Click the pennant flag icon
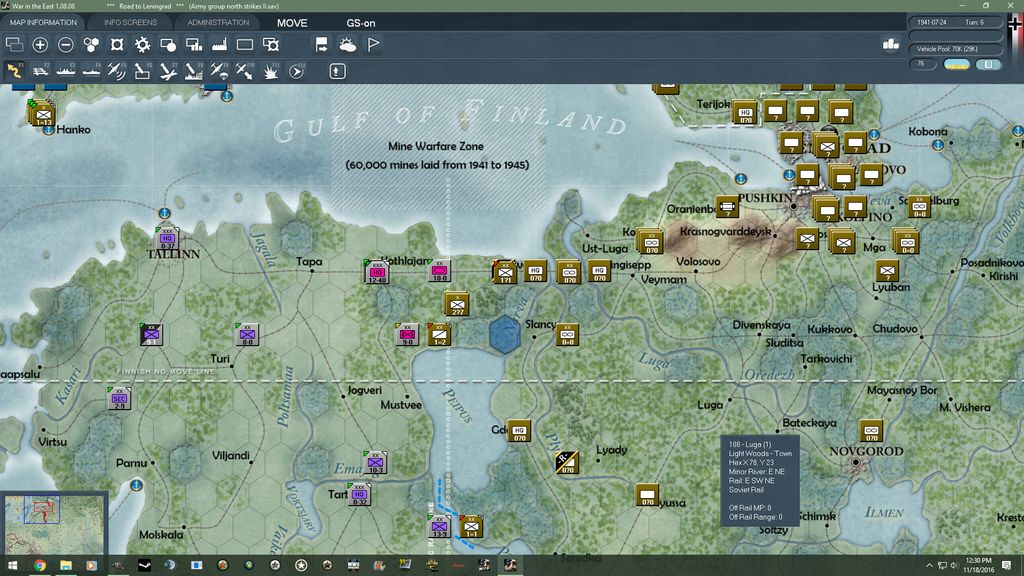Viewport: 1024px width, 576px height. click(374, 44)
